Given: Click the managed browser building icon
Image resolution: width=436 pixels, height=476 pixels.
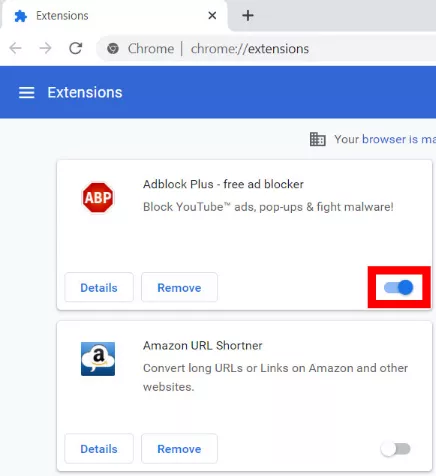Looking at the screenshot, I should [x=317, y=139].
